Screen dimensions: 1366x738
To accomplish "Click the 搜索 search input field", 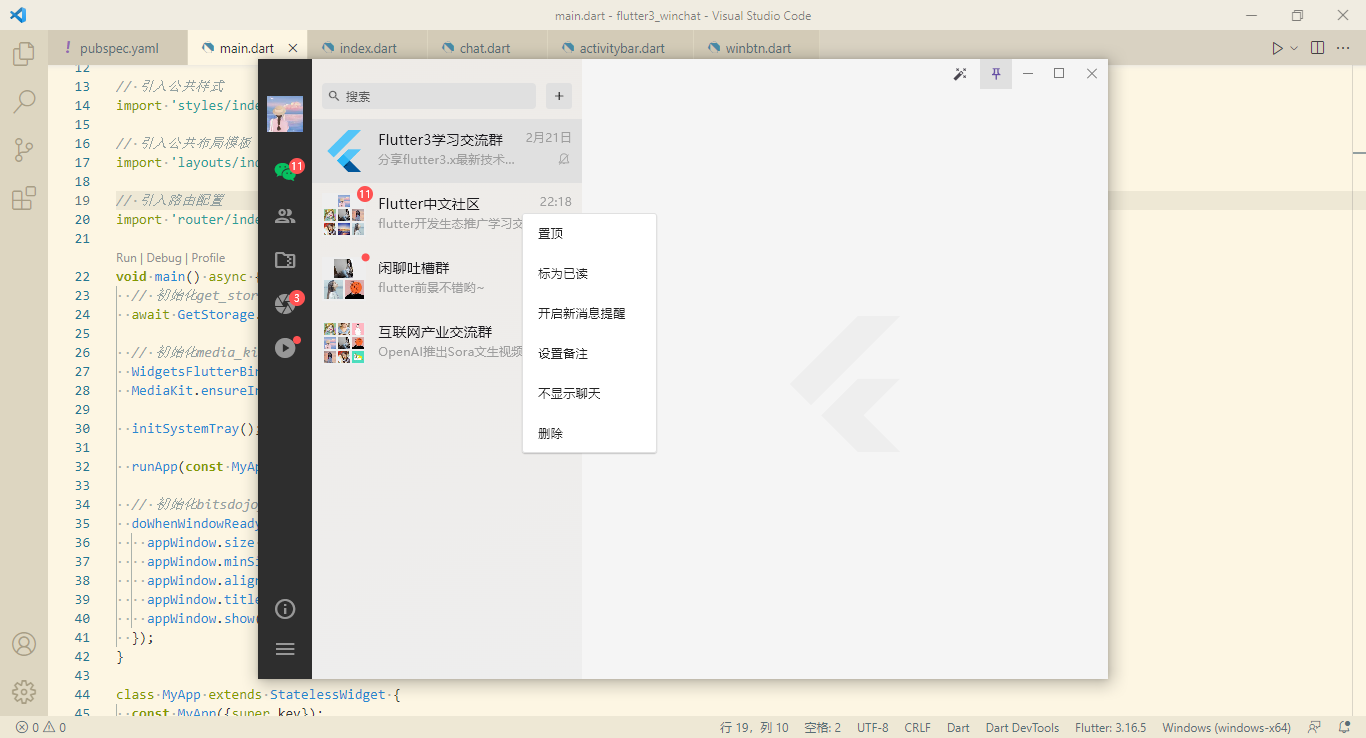I will tap(428, 95).
